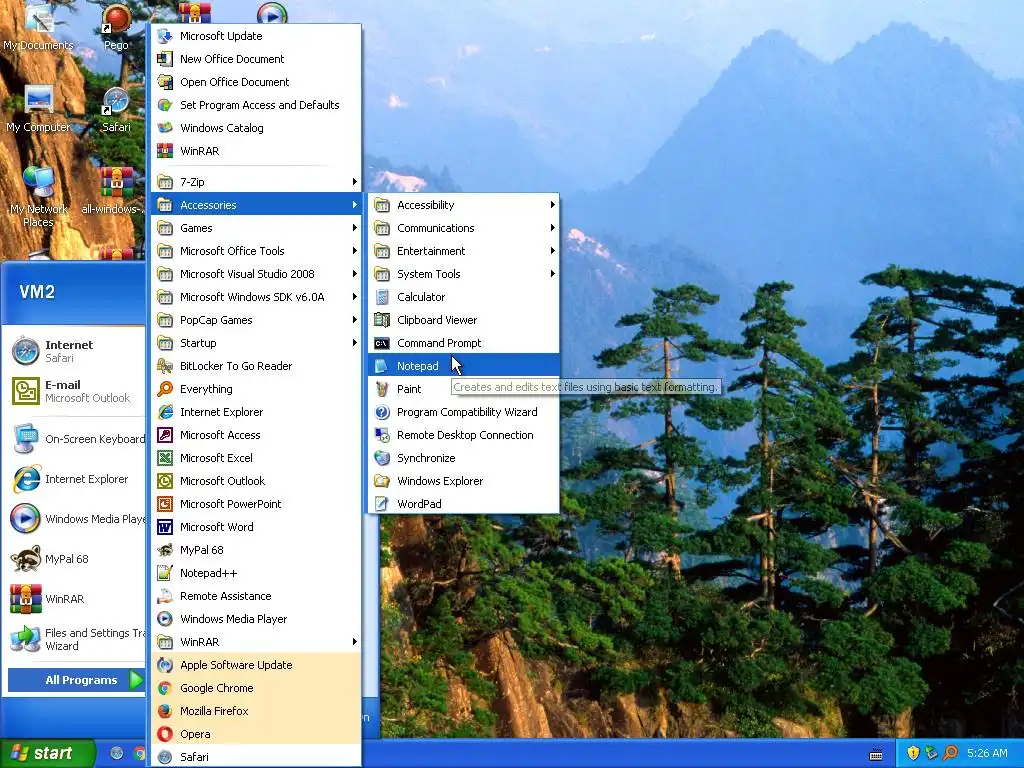1024x768 pixels.
Task: Click the Calculator icon
Action: [382, 297]
